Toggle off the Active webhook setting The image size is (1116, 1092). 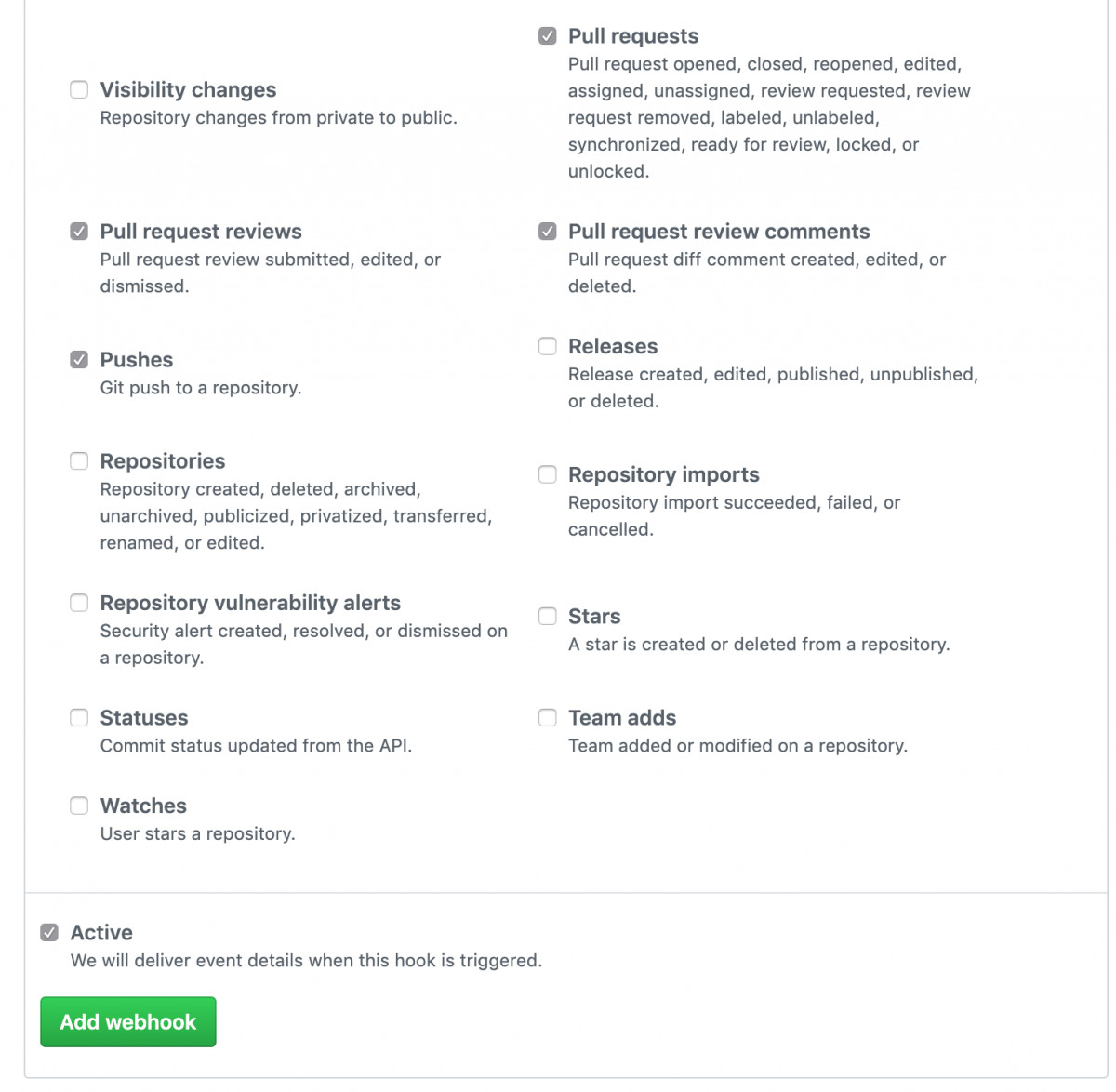coord(48,932)
